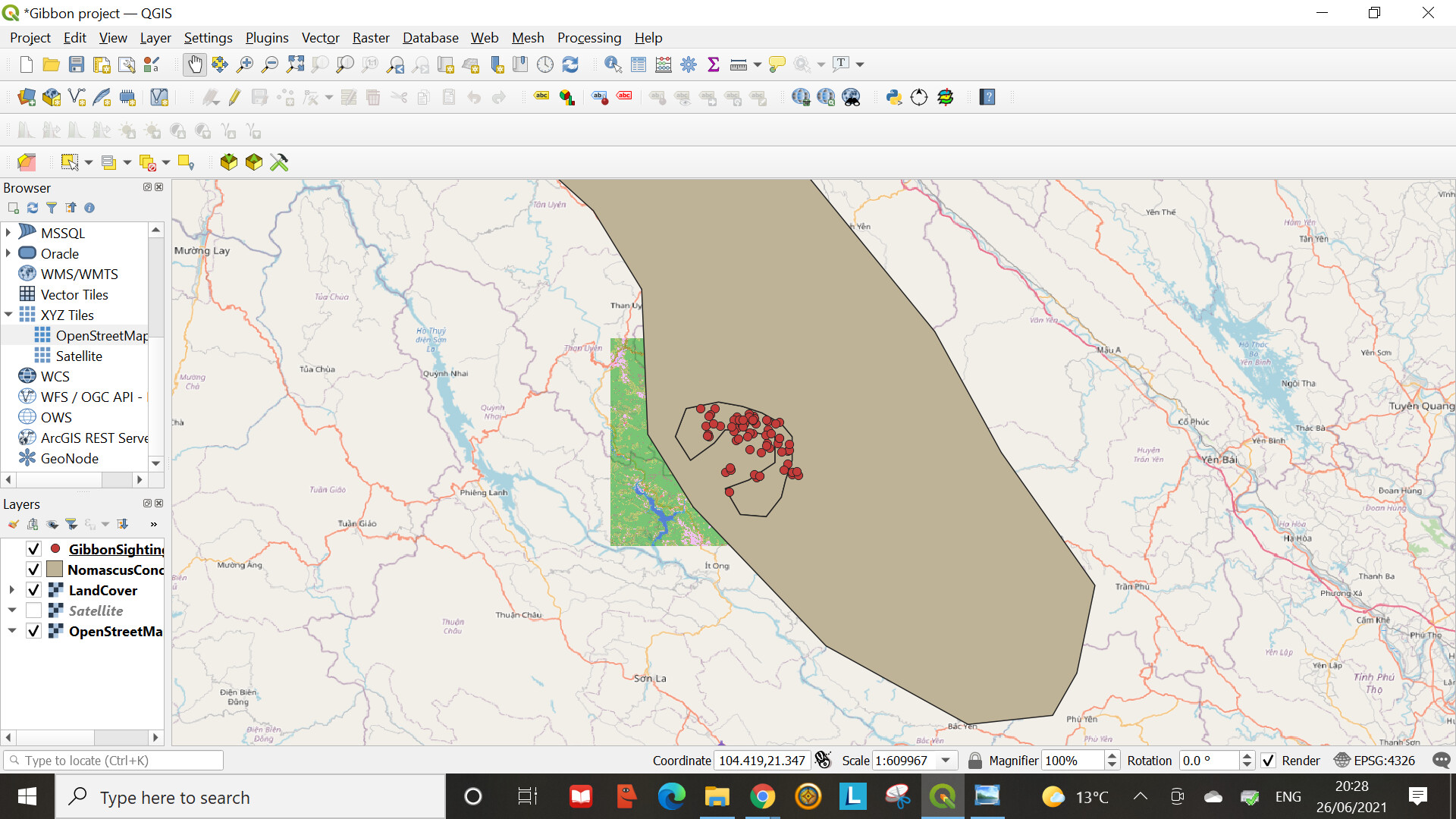The height and width of the screenshot is (819, 1456).
Task: Open the Measure tool dropdown arrow
Action: [x=757, y=65]
